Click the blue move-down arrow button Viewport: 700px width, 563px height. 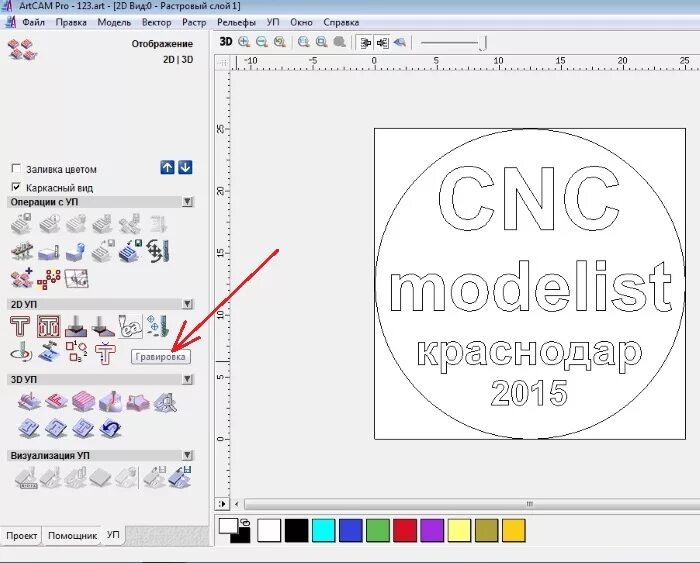tap(185, 167)
